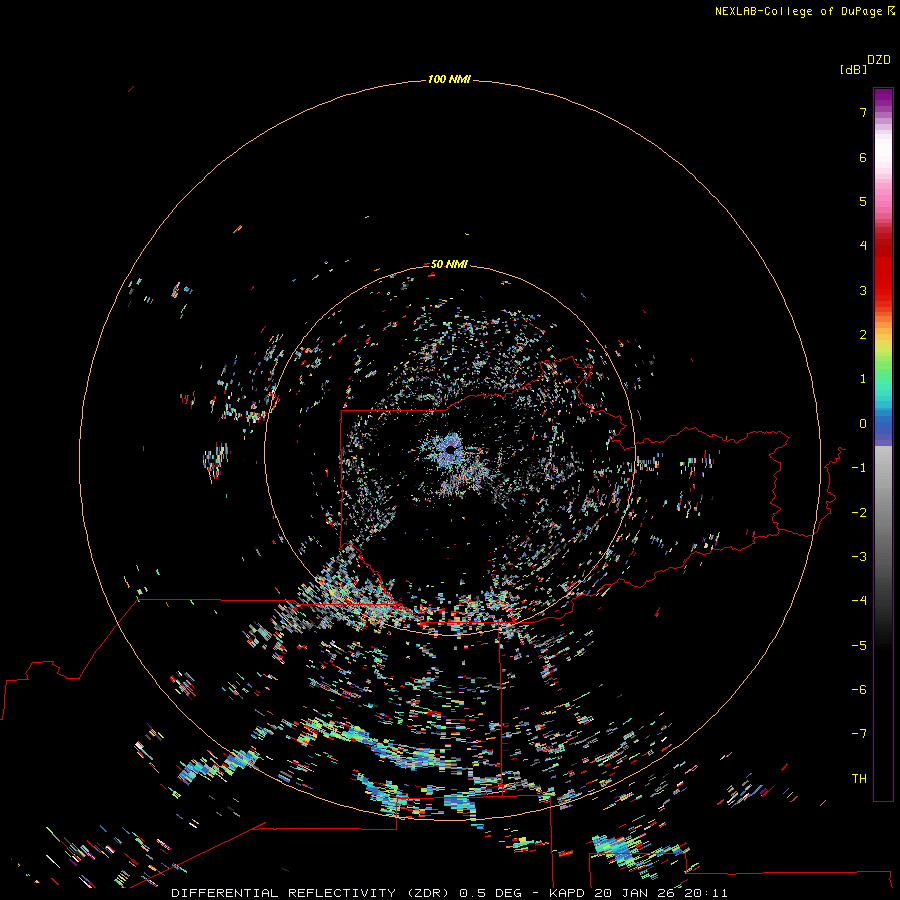
Task: Click the 1 value on color scale
Action: [x=863, y=379]
